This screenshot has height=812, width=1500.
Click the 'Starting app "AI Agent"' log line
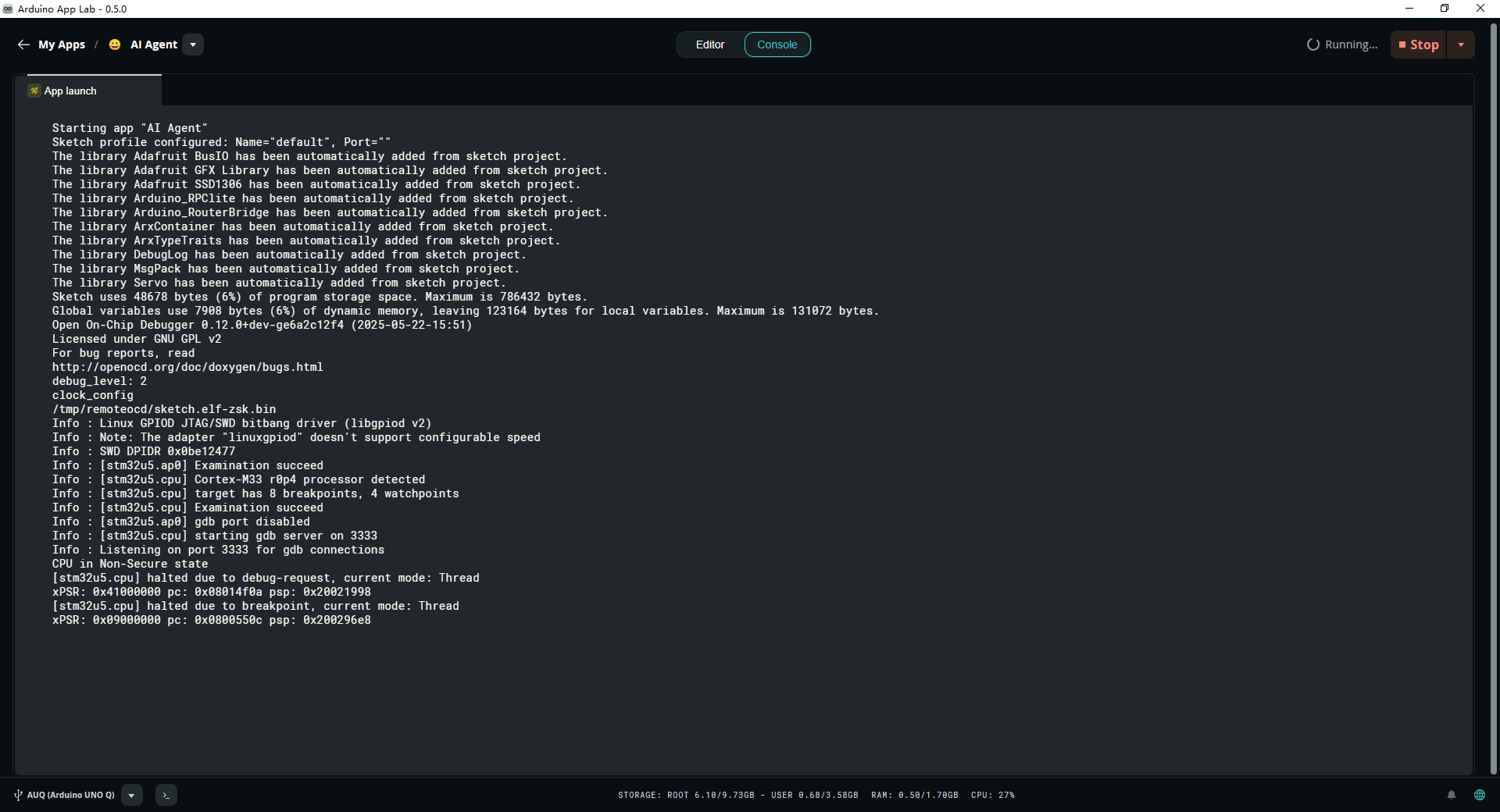pos(130,128)
